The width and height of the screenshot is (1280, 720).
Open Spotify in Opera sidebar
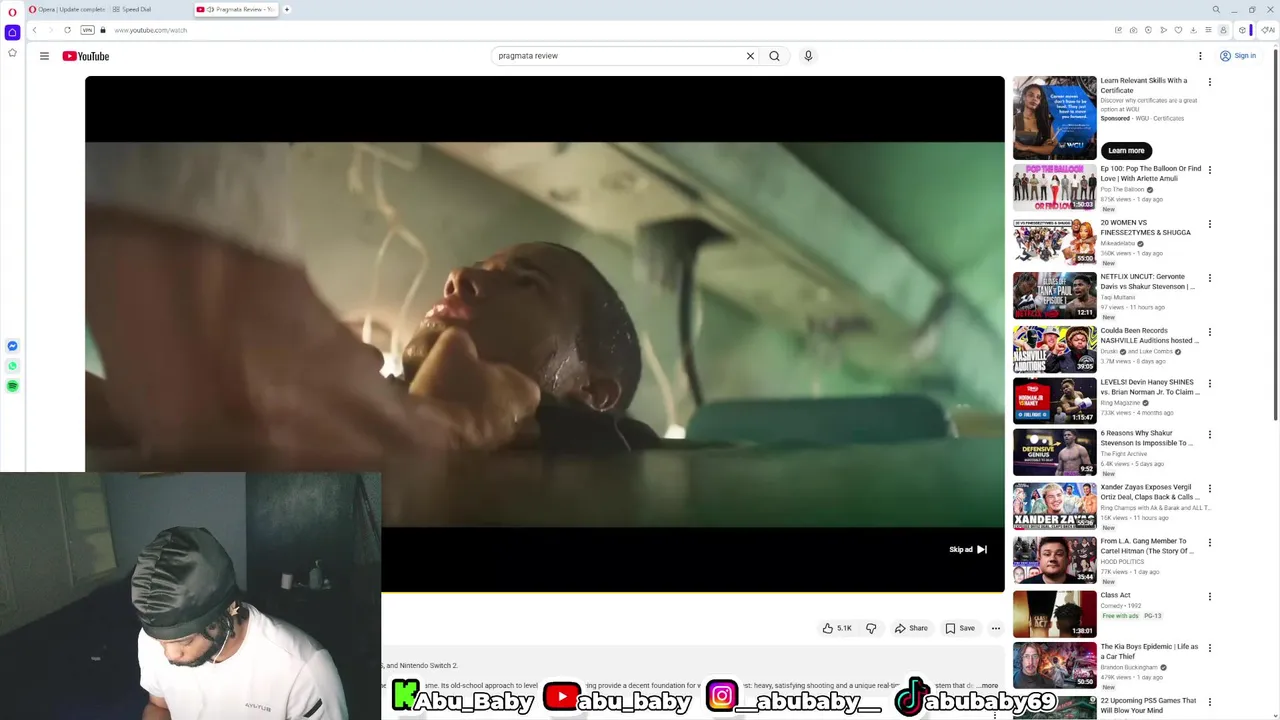12,386
